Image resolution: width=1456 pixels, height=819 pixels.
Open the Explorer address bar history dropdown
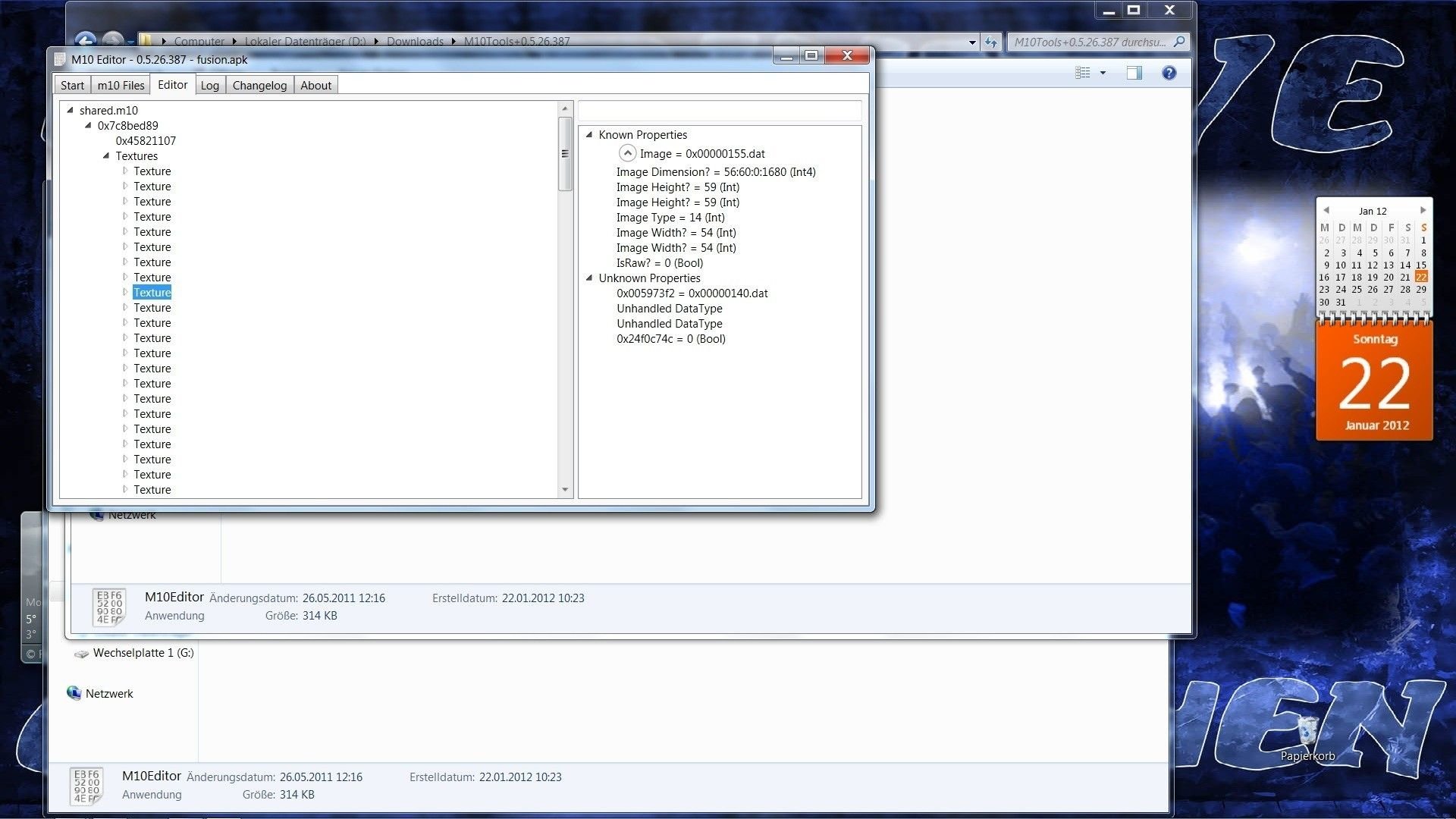pos(972,42)
